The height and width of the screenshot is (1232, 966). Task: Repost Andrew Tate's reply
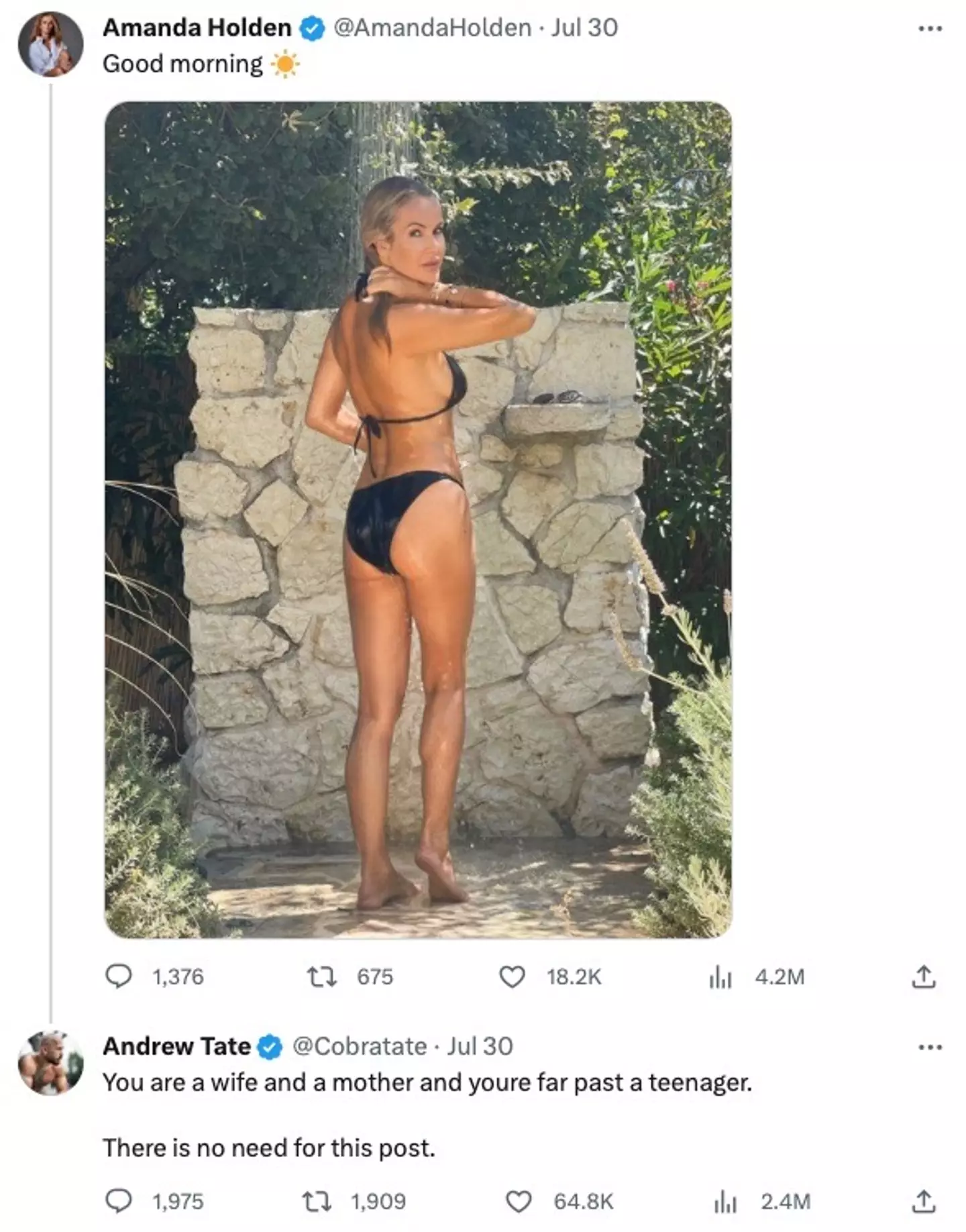[x=317, y=1201]
